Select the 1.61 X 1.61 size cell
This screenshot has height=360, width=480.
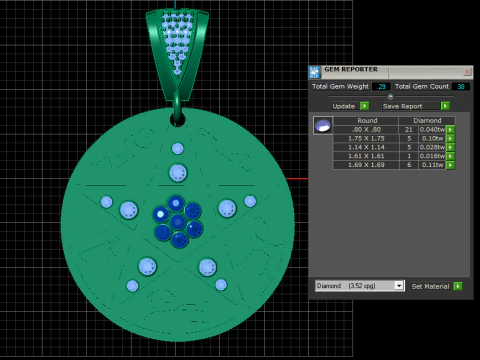point(366,156)
